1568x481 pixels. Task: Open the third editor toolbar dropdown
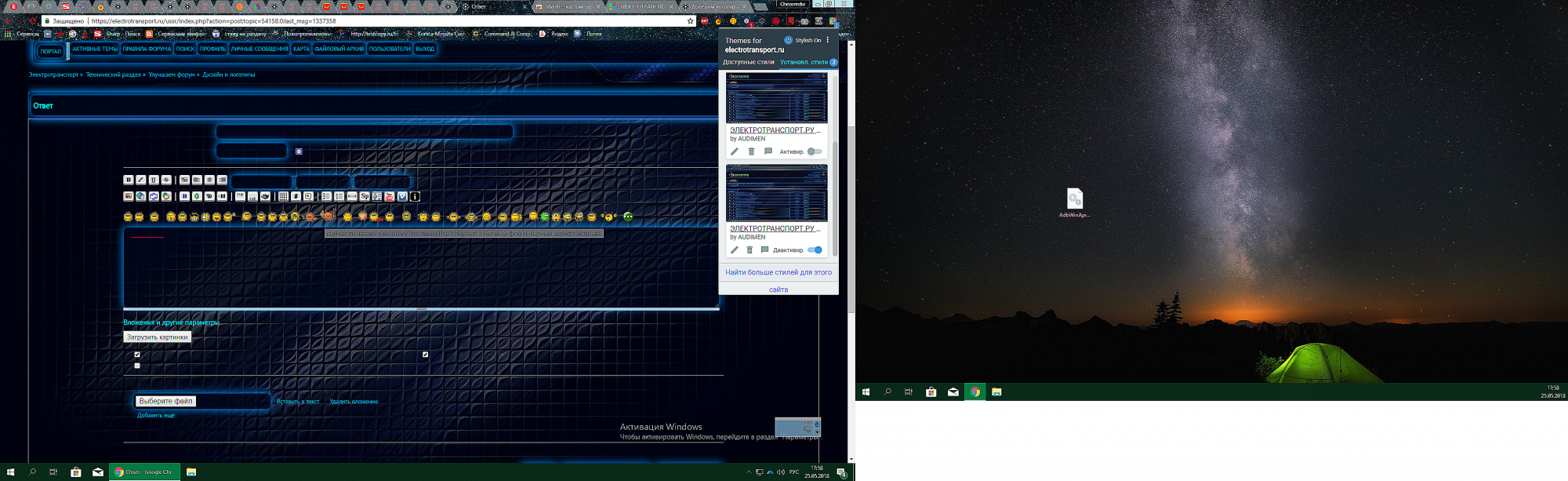(382, 182)
